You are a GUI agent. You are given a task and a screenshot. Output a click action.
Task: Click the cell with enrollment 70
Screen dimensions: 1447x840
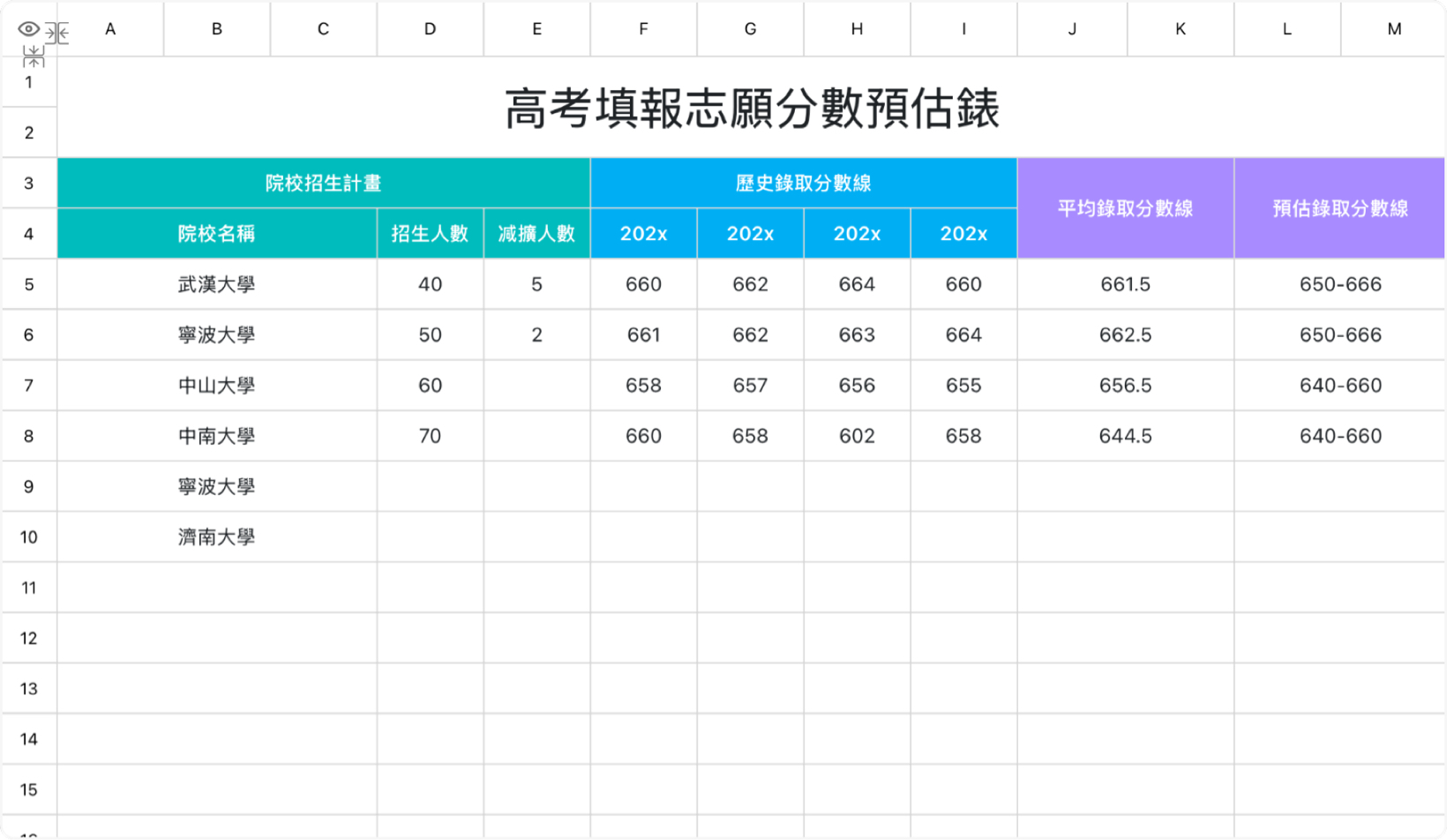click(x=430, y=436)
